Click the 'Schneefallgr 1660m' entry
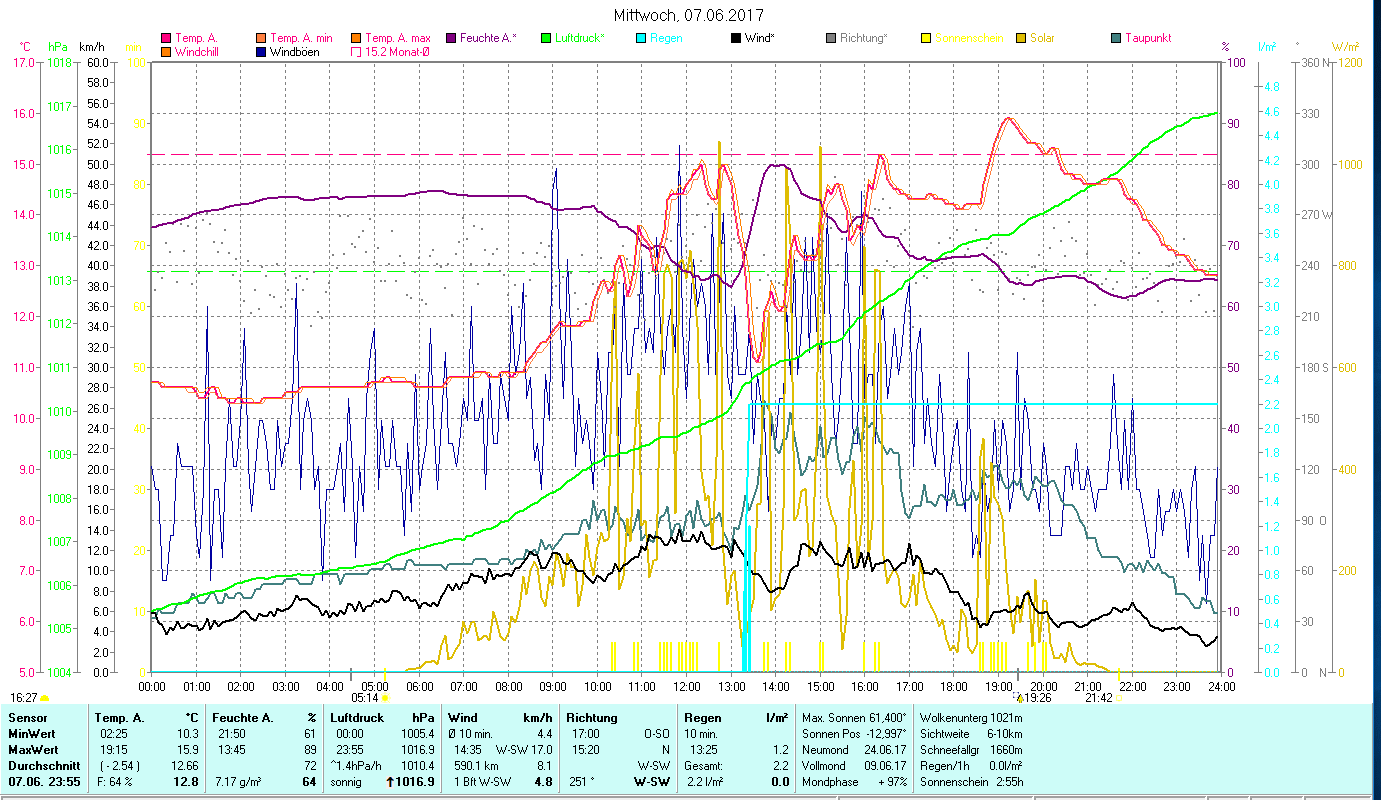The image size is (1381, 800). (969, 750)
